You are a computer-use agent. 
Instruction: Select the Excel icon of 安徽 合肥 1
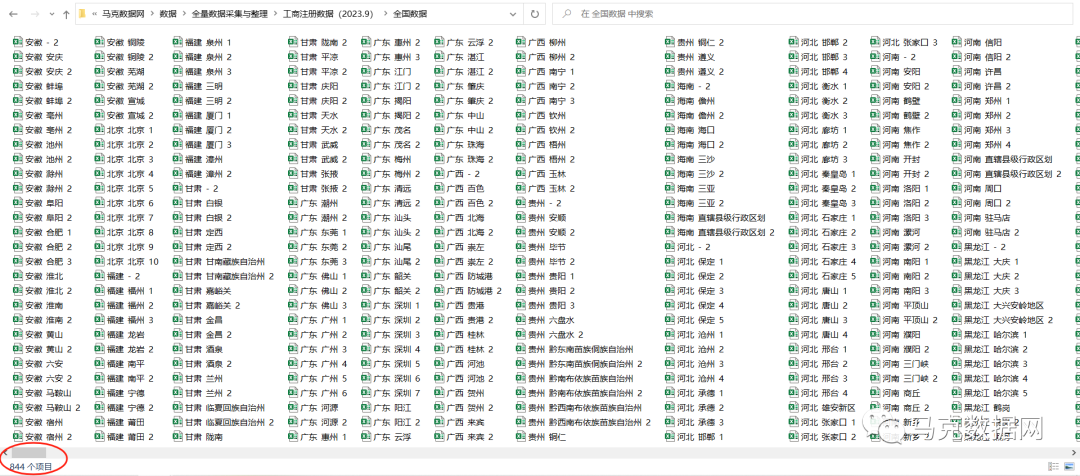(x=18, y=232)
